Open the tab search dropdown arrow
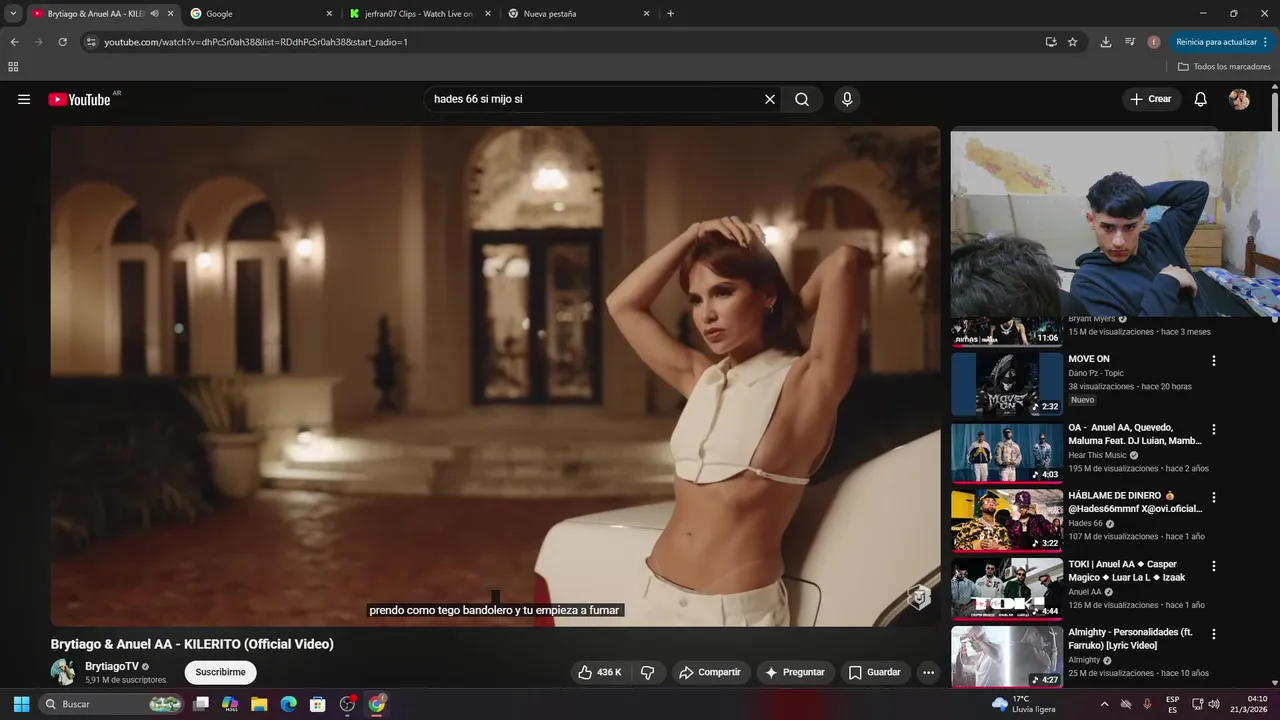Viewport: 1280px width, 720px height. click(x=13, y=14)
